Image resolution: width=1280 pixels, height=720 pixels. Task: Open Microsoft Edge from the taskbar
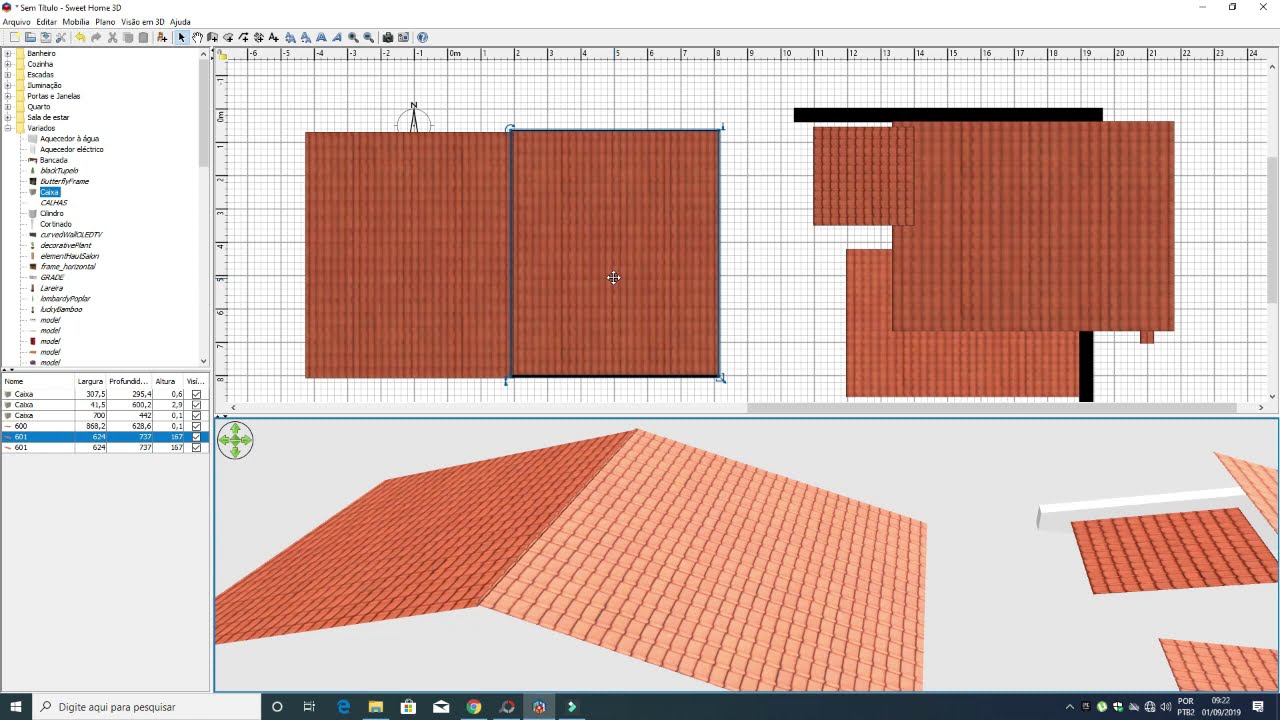[x=343, y=707]
